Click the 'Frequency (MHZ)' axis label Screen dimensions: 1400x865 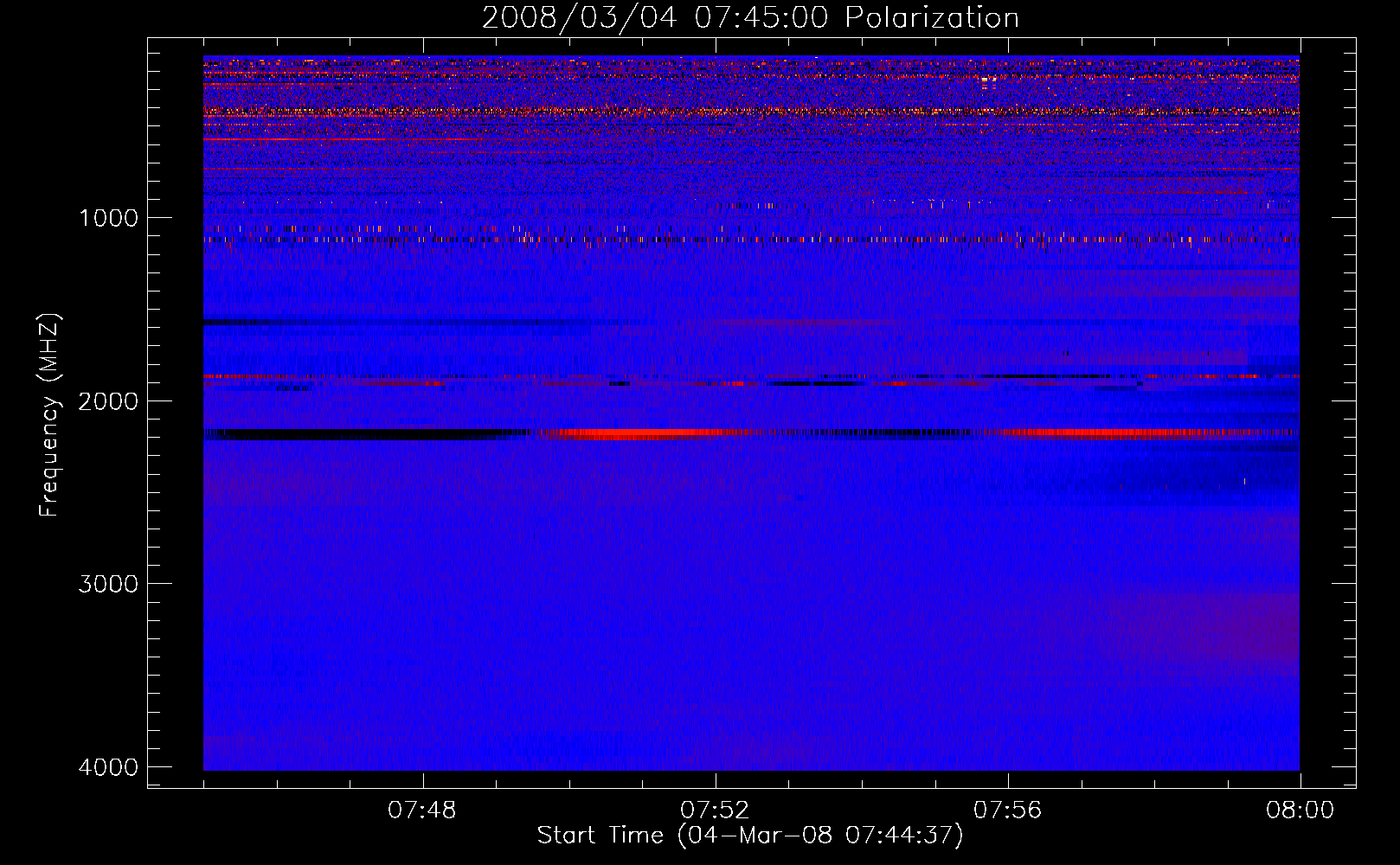[x=50, y=415]
